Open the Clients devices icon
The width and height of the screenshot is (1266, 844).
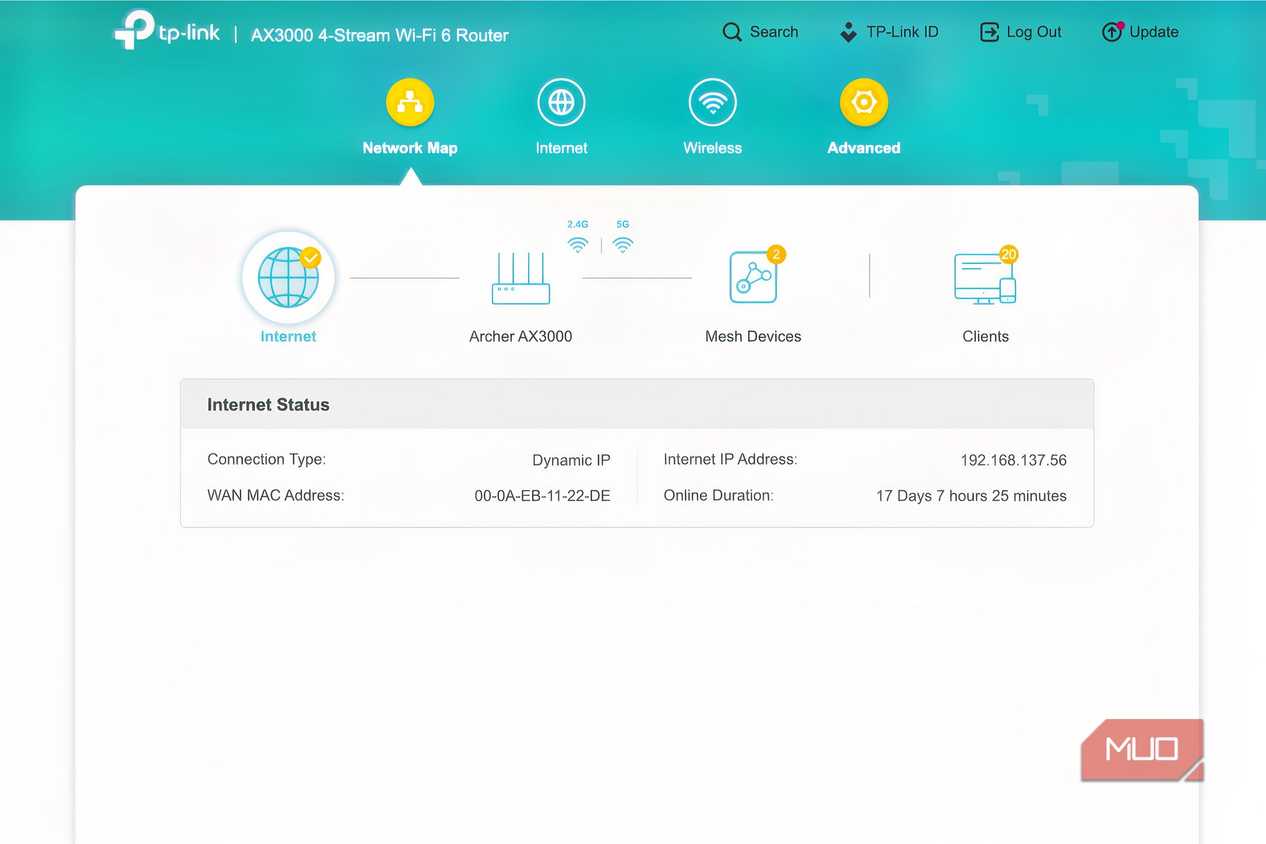coord(985,279)
